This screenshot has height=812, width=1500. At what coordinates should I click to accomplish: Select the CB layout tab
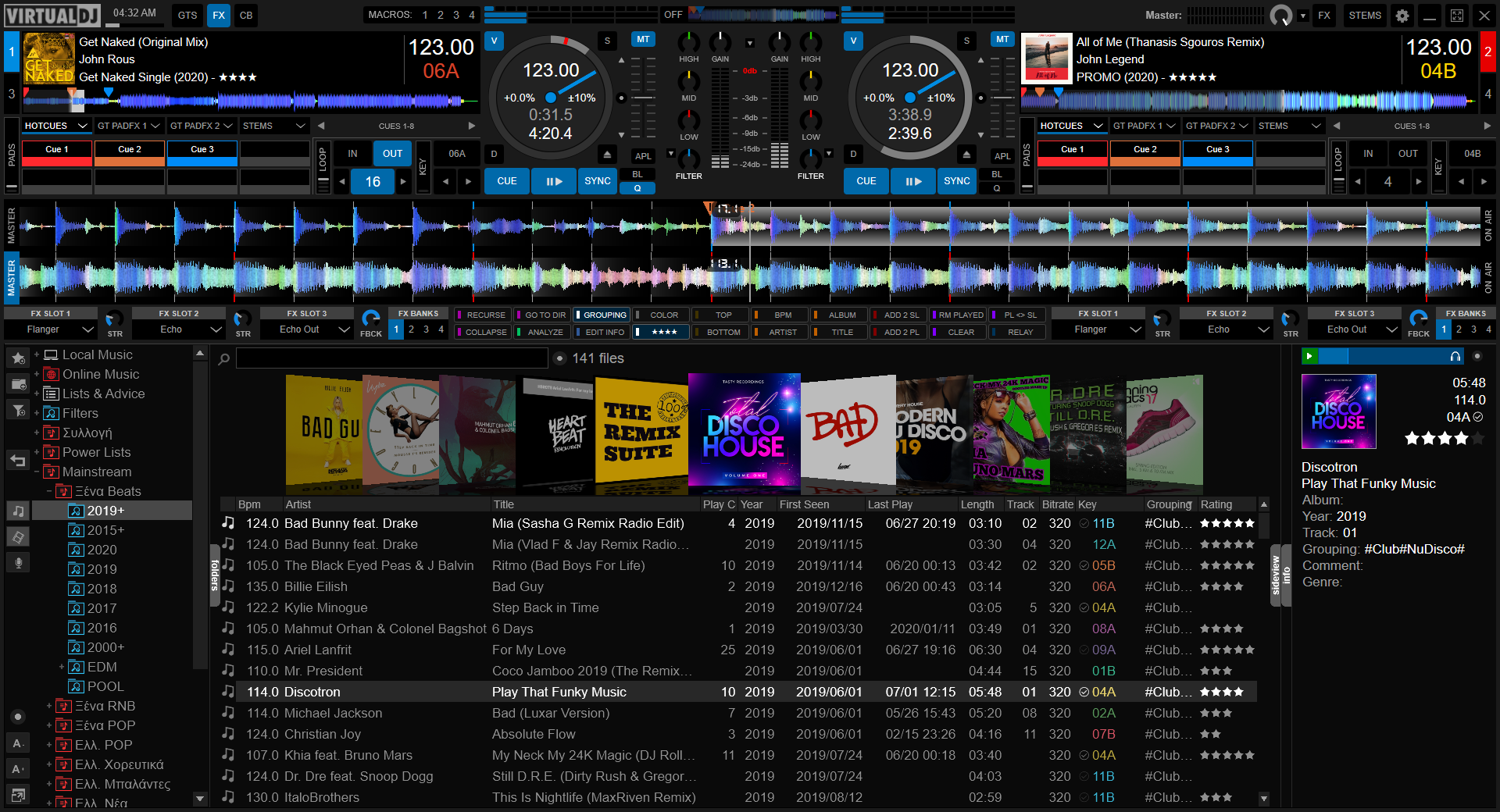245,16
